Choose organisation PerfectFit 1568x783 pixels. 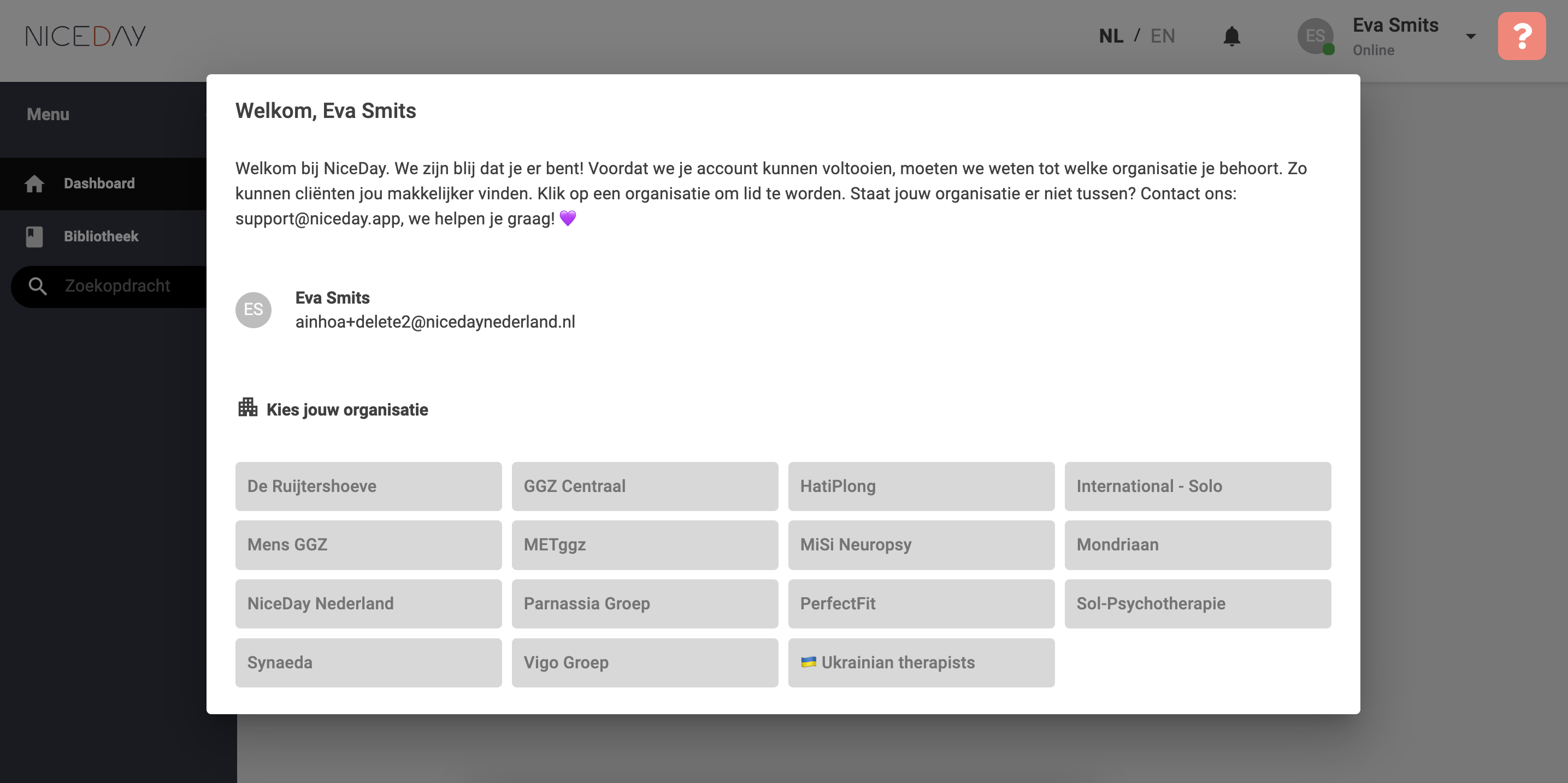coord(921,603)
